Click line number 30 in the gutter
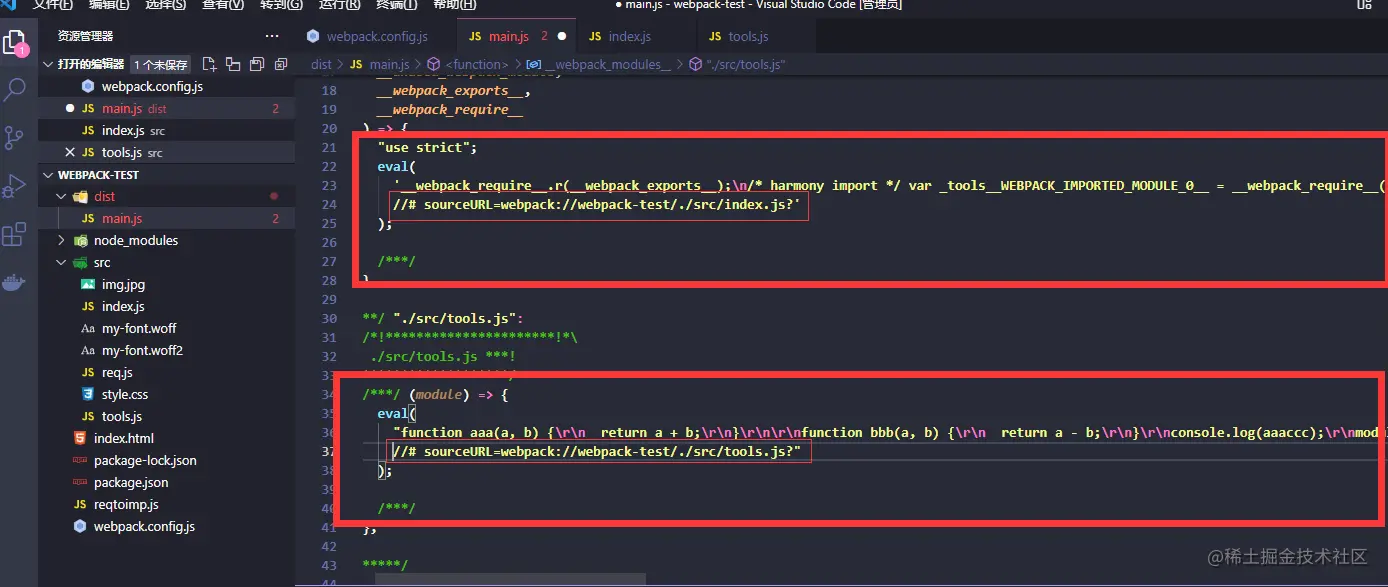Viewport: 1388px width, 587px height. coord(329,318)
